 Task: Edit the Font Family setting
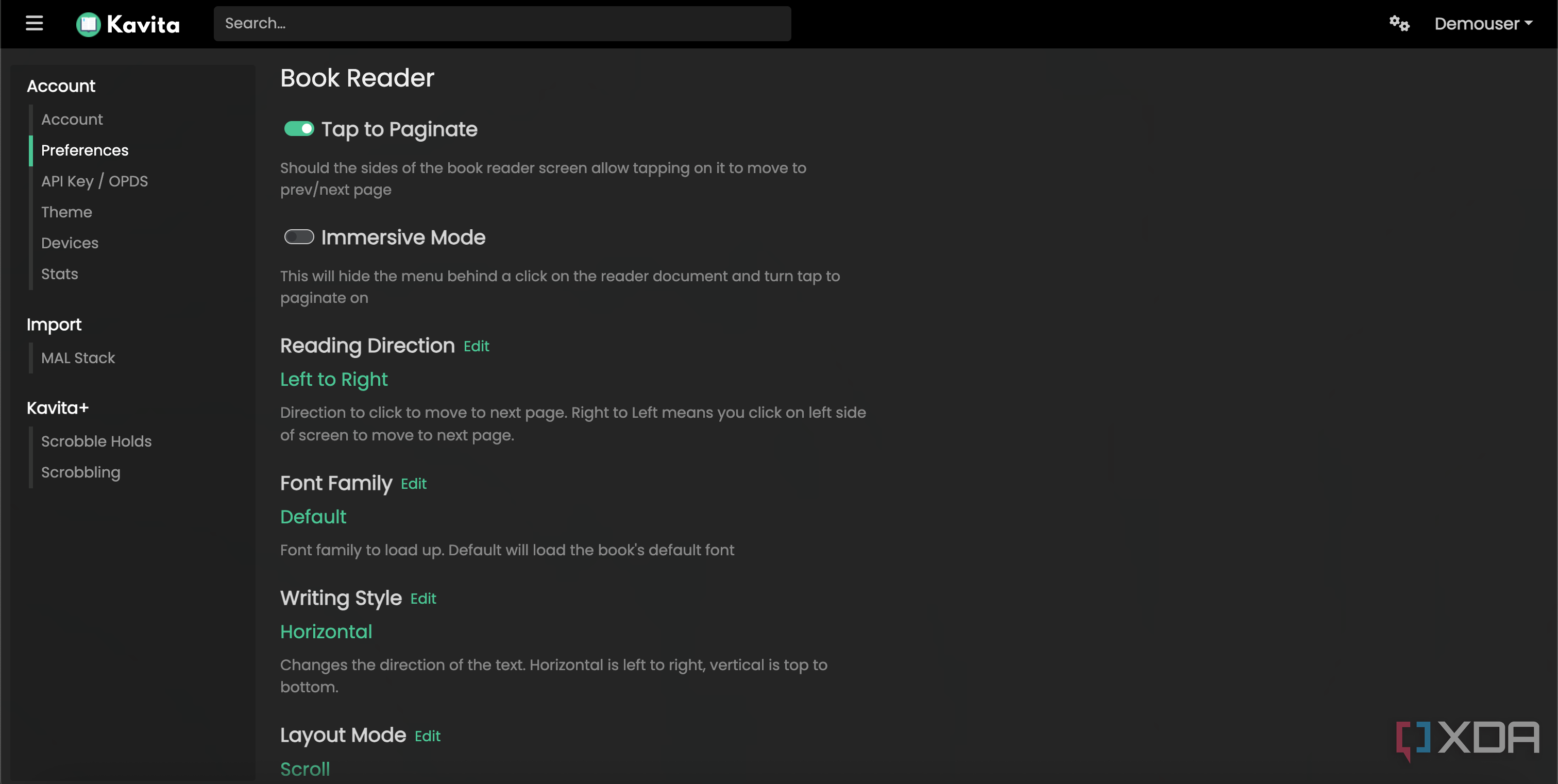pos(414,484)
